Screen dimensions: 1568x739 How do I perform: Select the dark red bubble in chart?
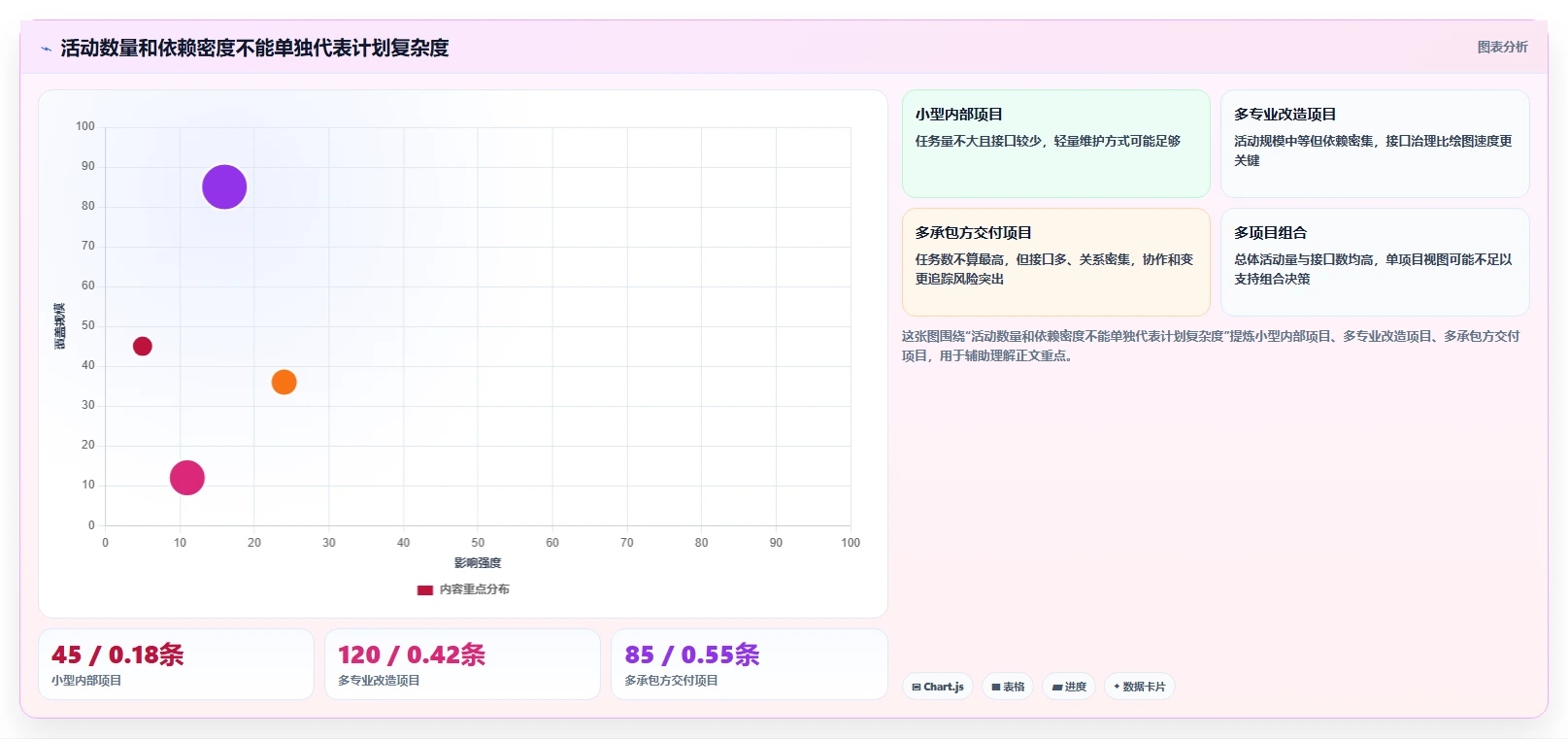(x=143, y=346)
